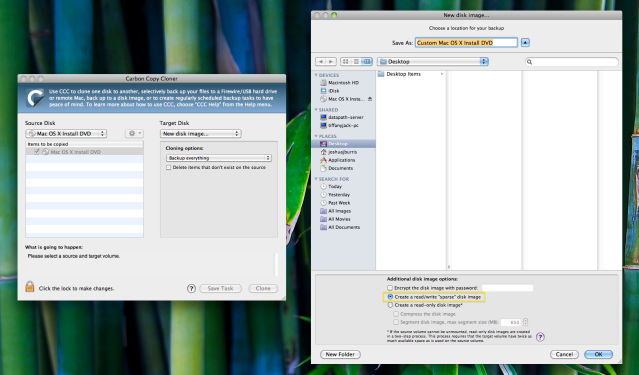Eject the Mac OS X Install disk
639x375 pixels.
point(370,99)
